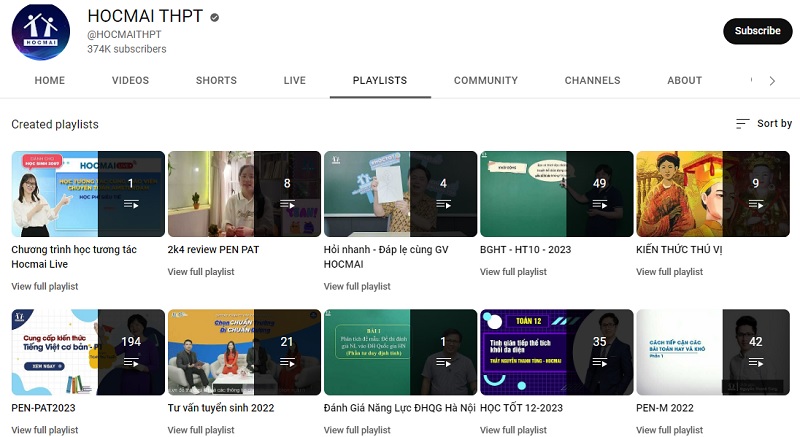Screen dimensions: 800x437
Task: Select the ABOUT tab
Action: (684, 81)
